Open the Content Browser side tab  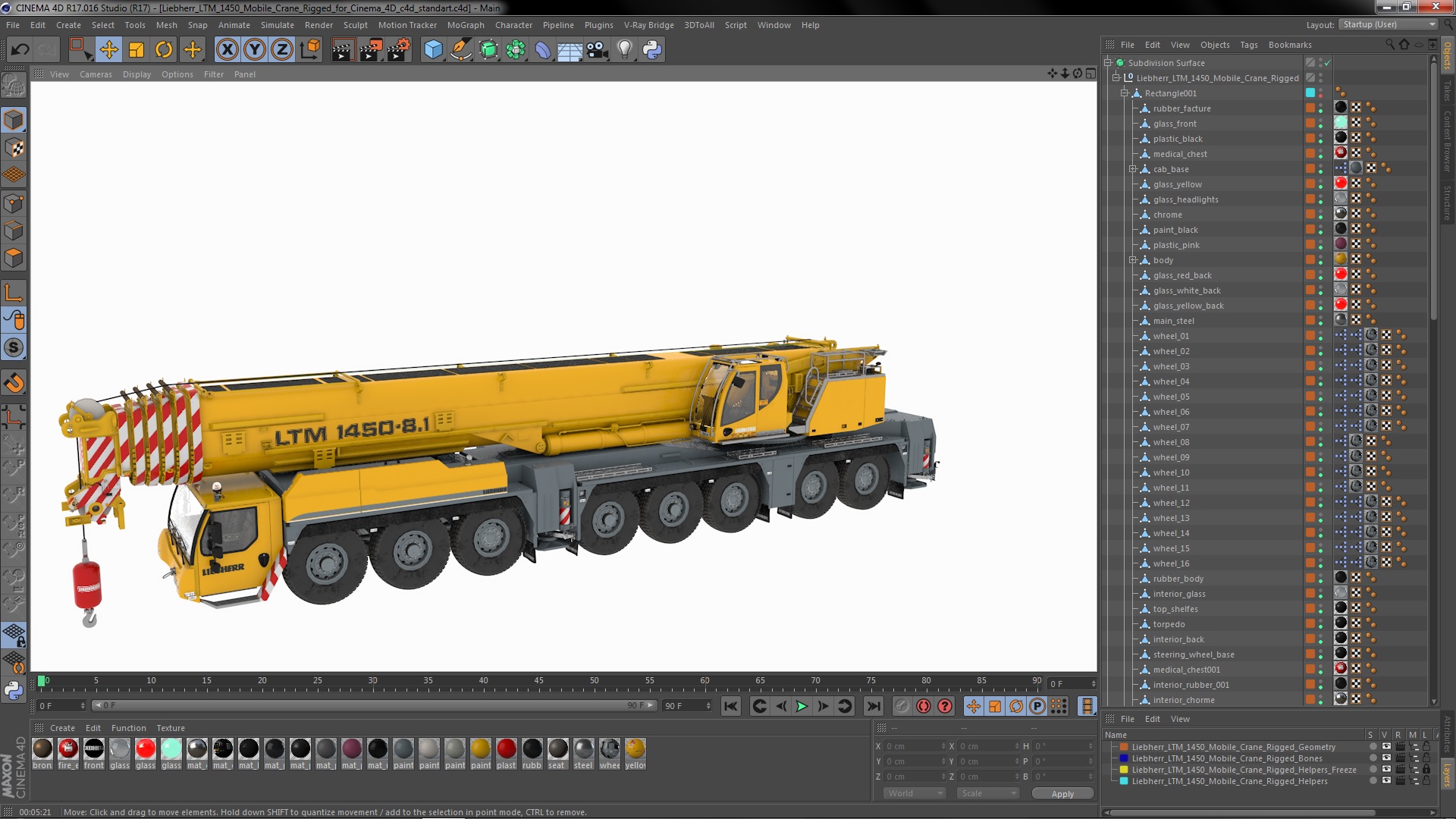point(1447,141)
